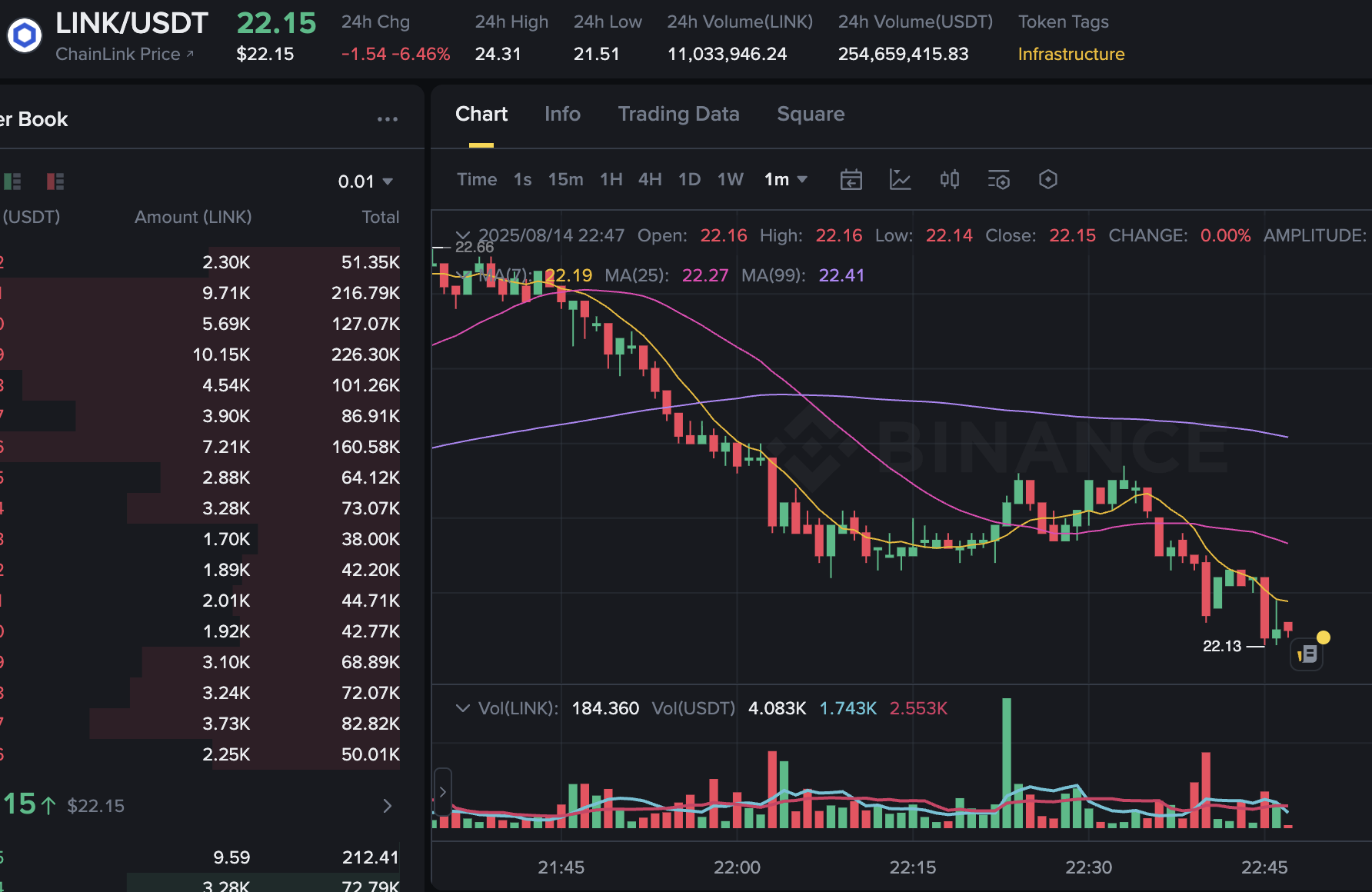Image resolution: width=1372 pixels, height=892 pixels.
Task: Collapse the MA indicator row chevron
Action: coord(463,275)
